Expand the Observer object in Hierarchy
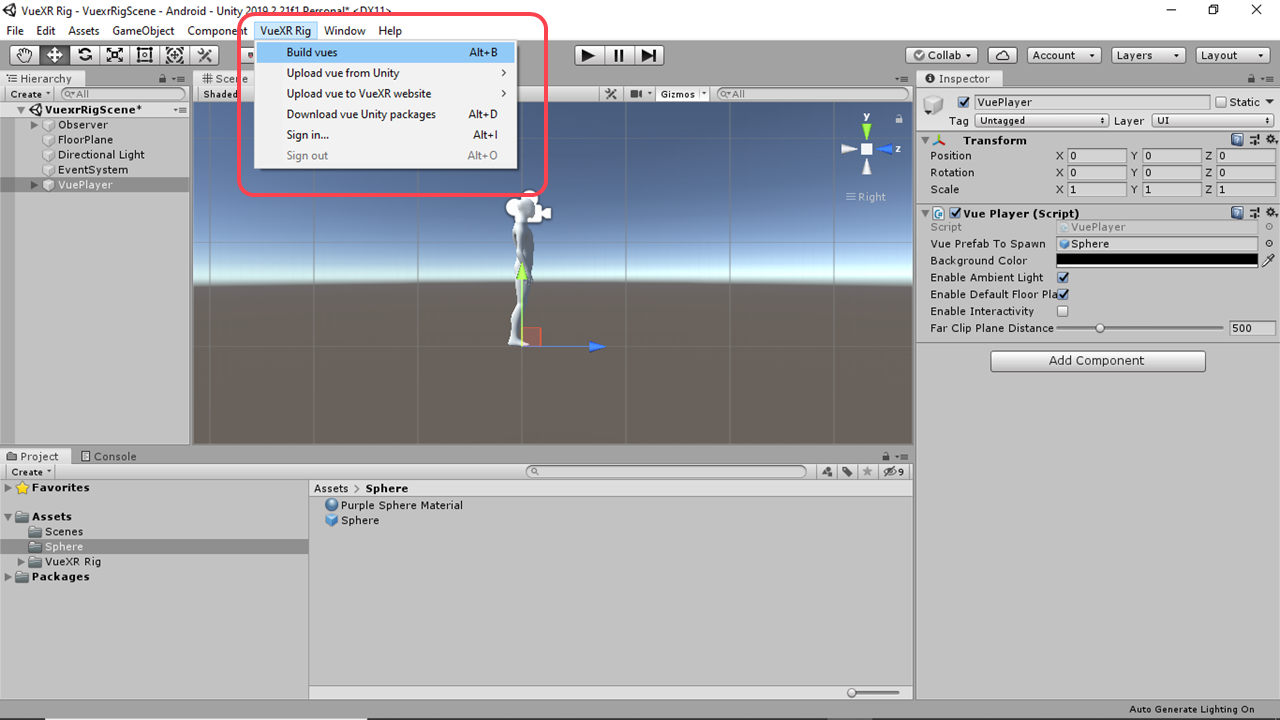The height and width of the screenshot is (720, 1280). tap(35, 125)
